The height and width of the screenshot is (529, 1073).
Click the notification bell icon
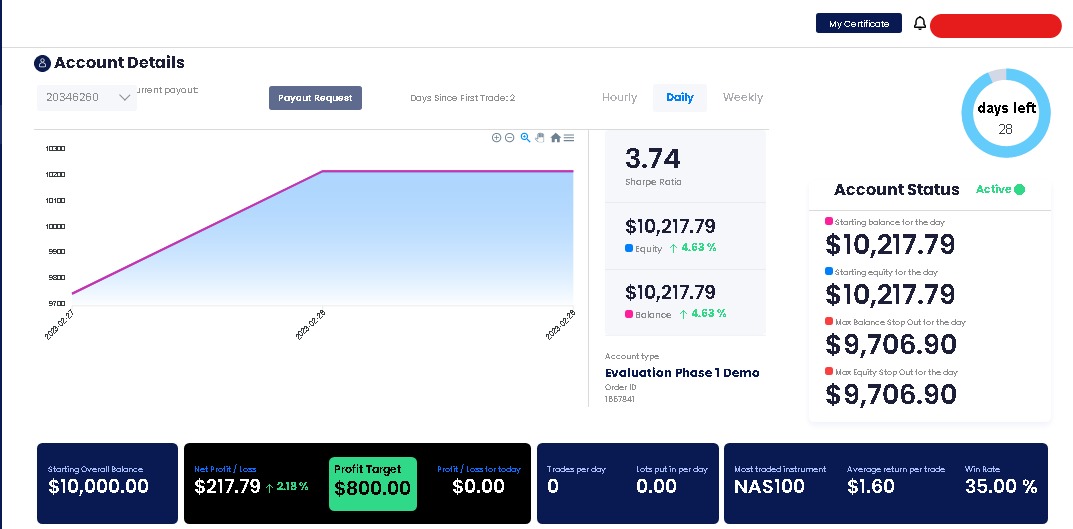tap(920, 23)
